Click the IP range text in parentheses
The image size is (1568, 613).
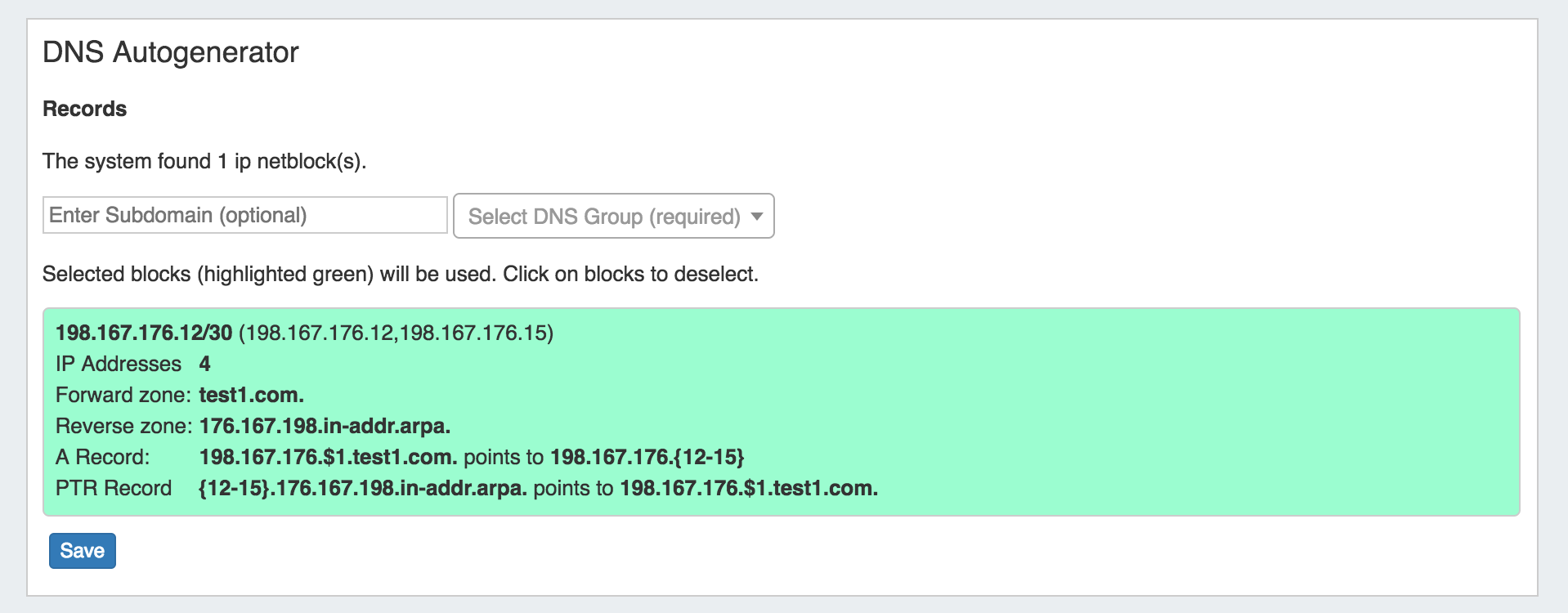[x=396, y=333]
